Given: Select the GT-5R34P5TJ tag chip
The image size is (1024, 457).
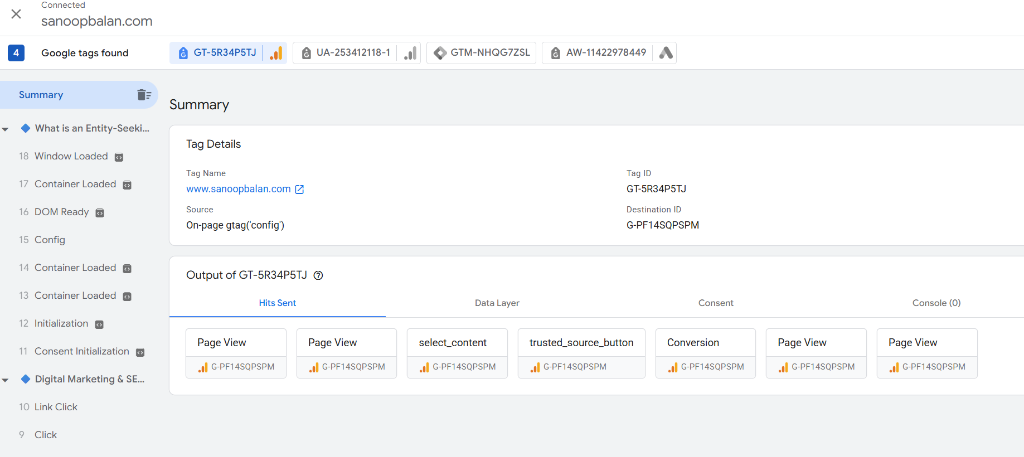Looking at the screenshot, I should [x=228, y=53].
